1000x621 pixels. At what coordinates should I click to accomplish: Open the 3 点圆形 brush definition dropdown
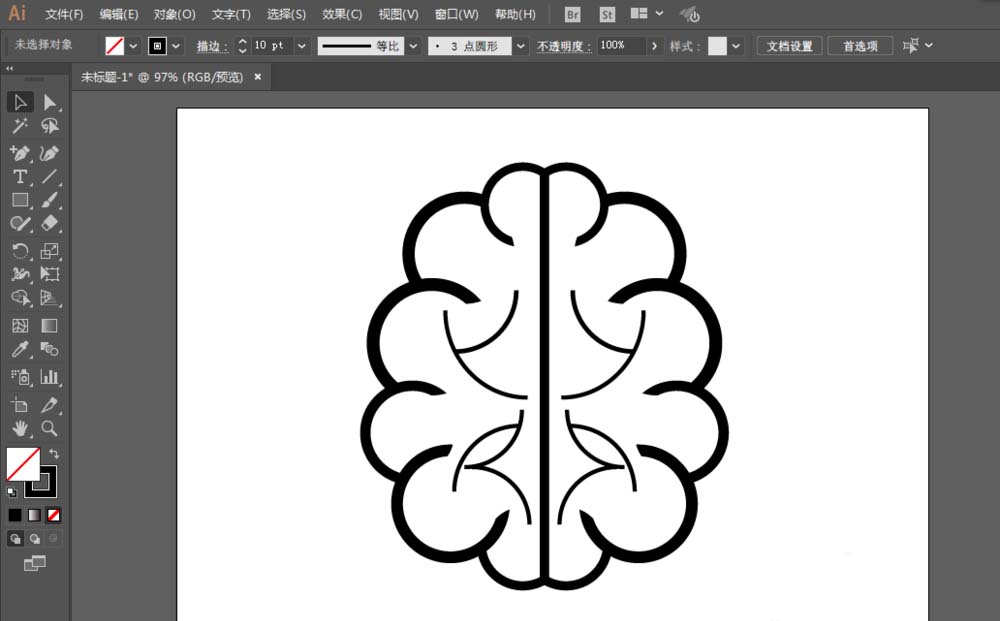pyautogui.click(x=520, y=45)
